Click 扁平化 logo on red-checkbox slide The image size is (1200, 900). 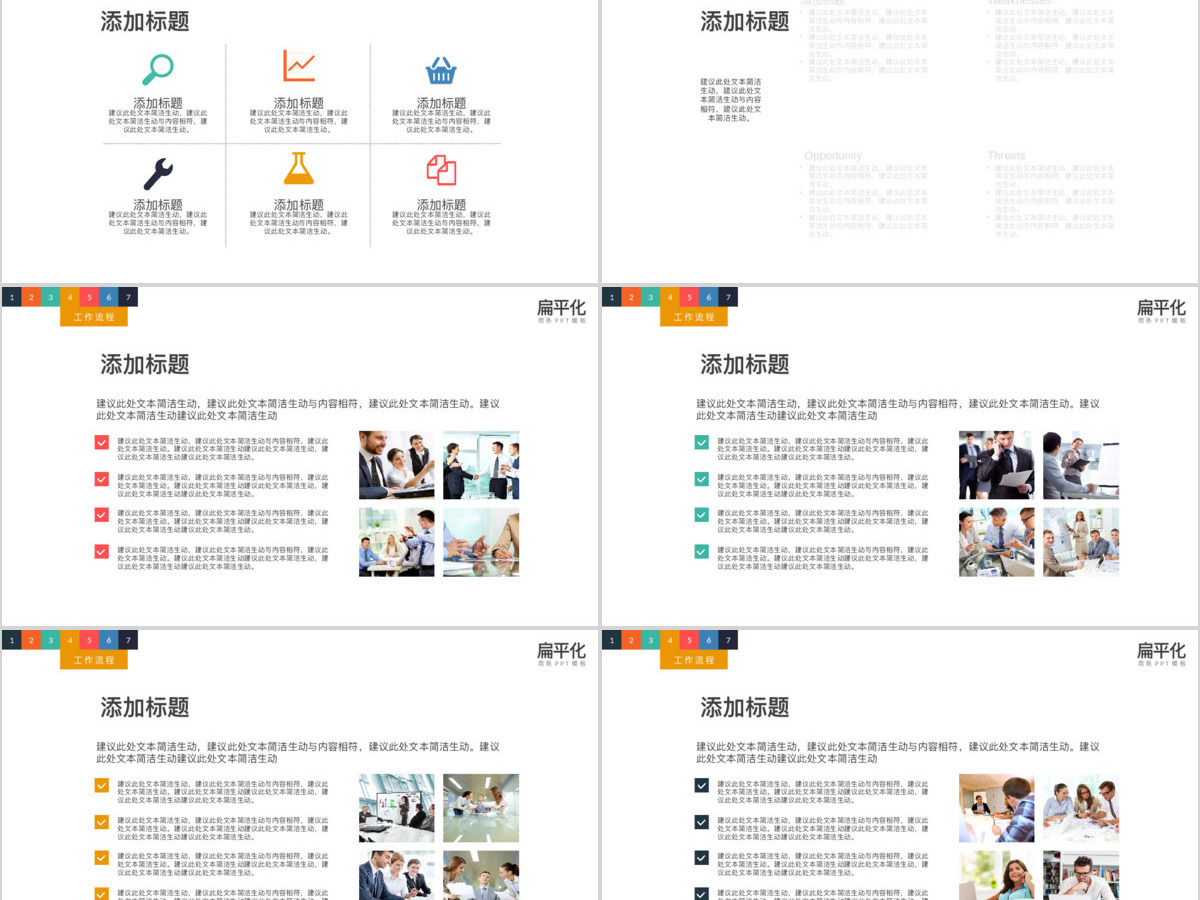[561, 311]
